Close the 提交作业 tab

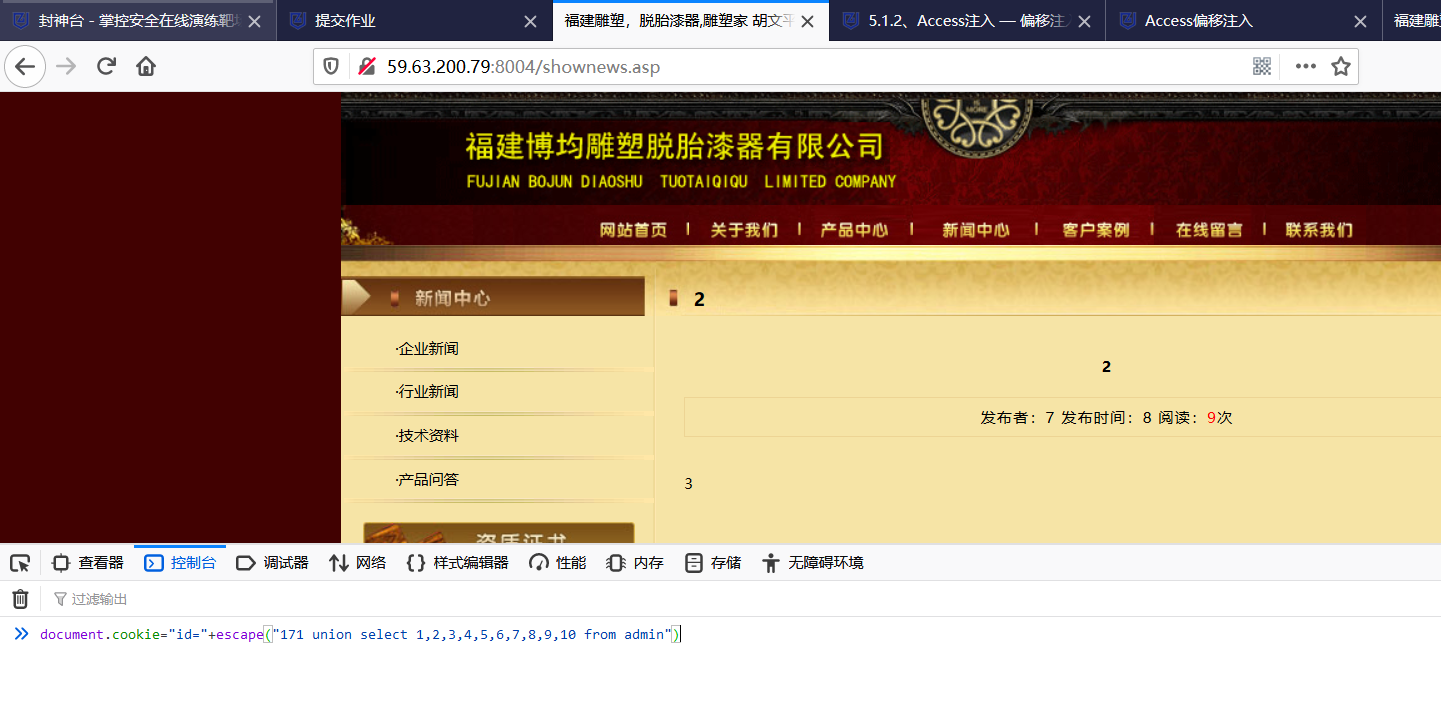[x=530, y=21]
